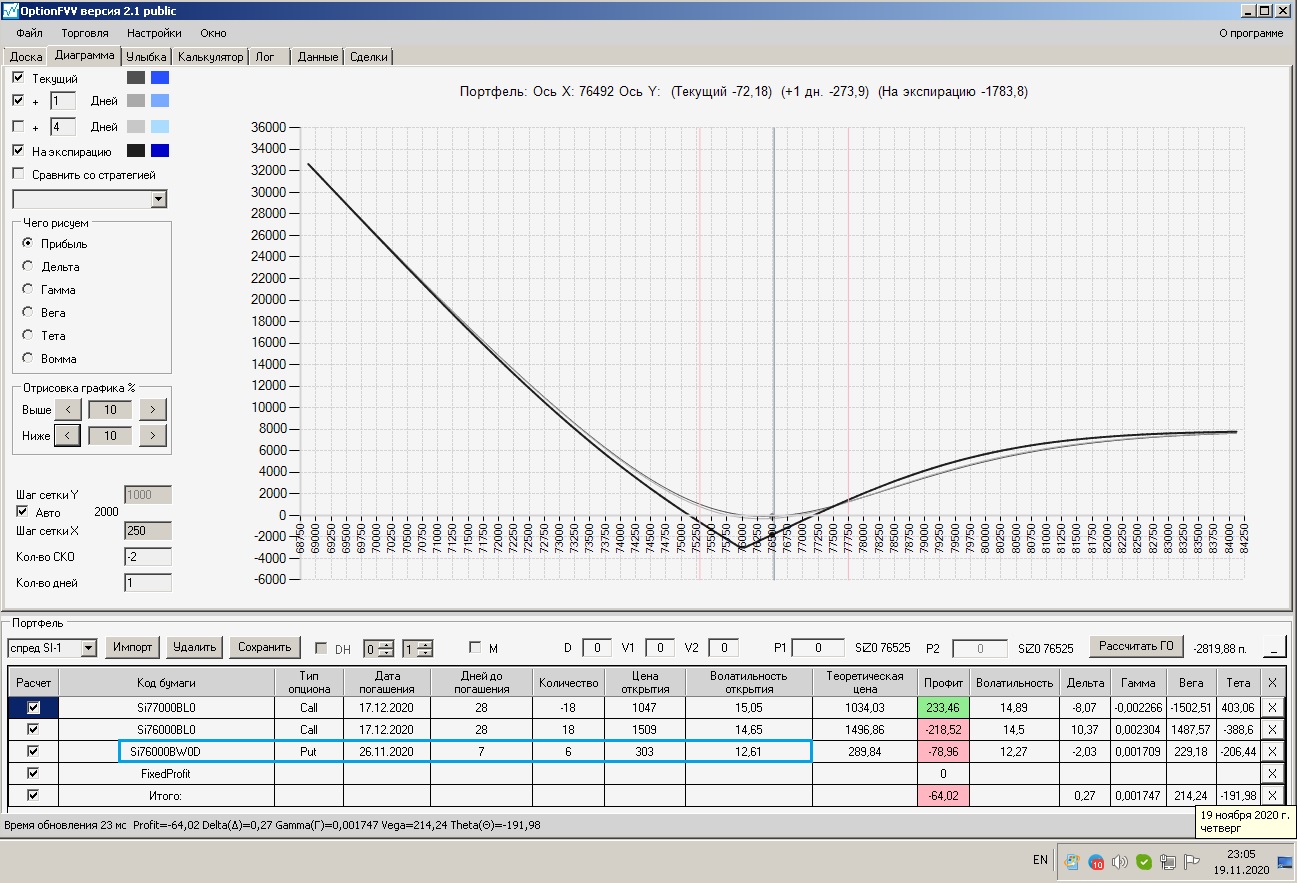Open the Файл menu
Image resolution: width=1297 pixels, height=883 pixels.
29,33
